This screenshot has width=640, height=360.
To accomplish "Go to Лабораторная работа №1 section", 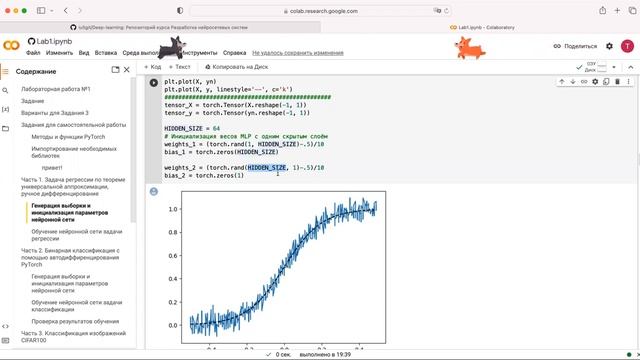I will pyautogui.click(x=56, y=89).
